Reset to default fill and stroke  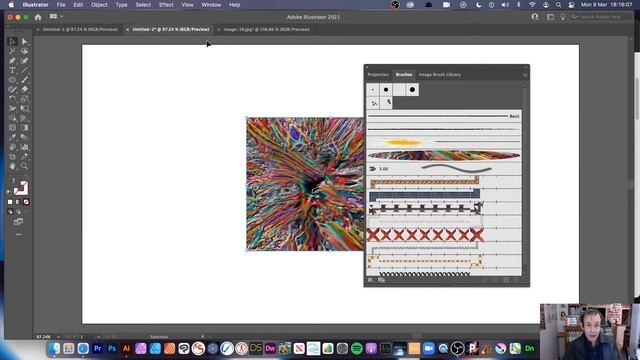10,191
